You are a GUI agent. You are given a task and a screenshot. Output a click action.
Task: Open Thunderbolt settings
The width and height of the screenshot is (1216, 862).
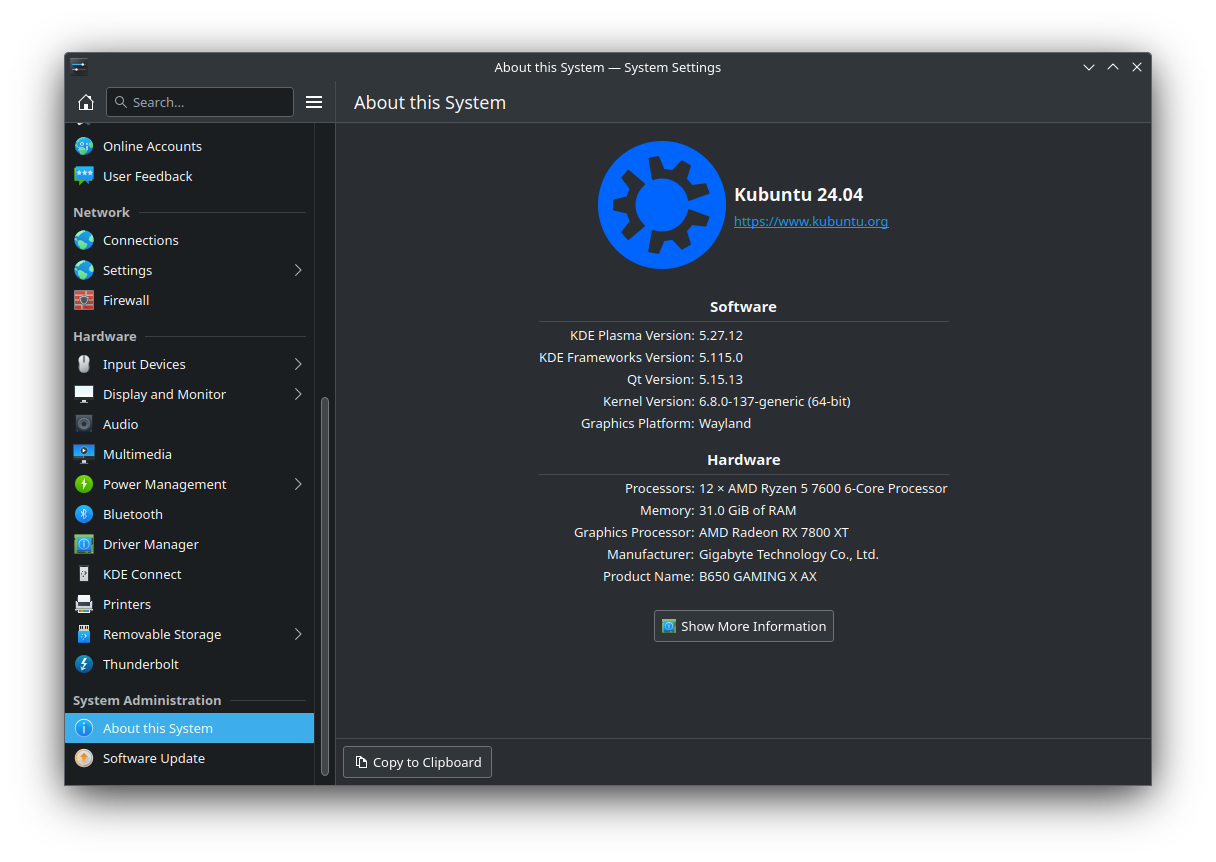[189, 664]
